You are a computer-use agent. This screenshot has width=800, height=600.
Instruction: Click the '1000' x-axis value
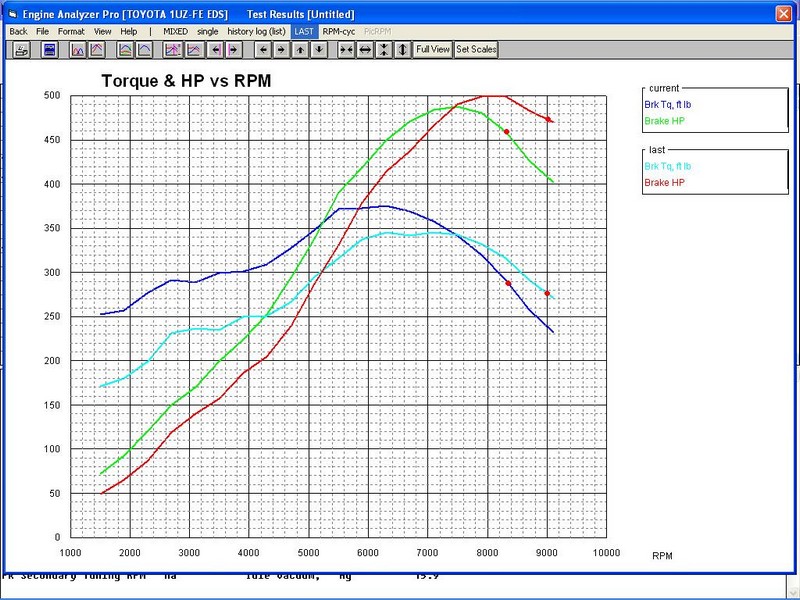[70, 553]
